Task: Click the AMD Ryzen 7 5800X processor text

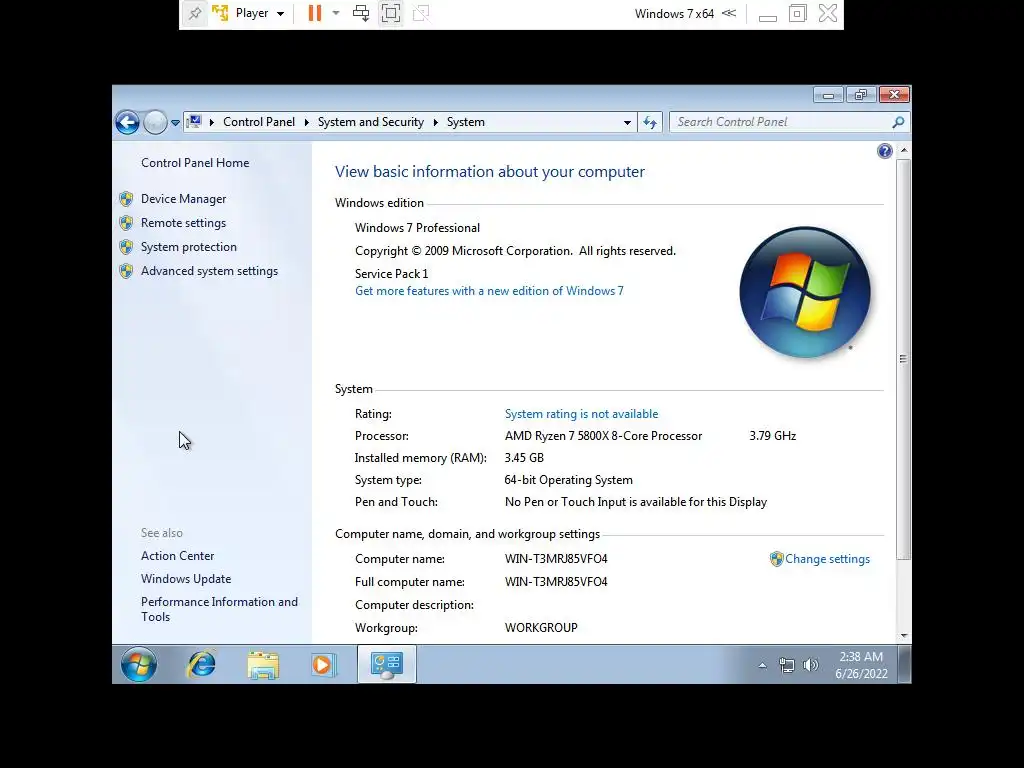Action: coord(603,436)
